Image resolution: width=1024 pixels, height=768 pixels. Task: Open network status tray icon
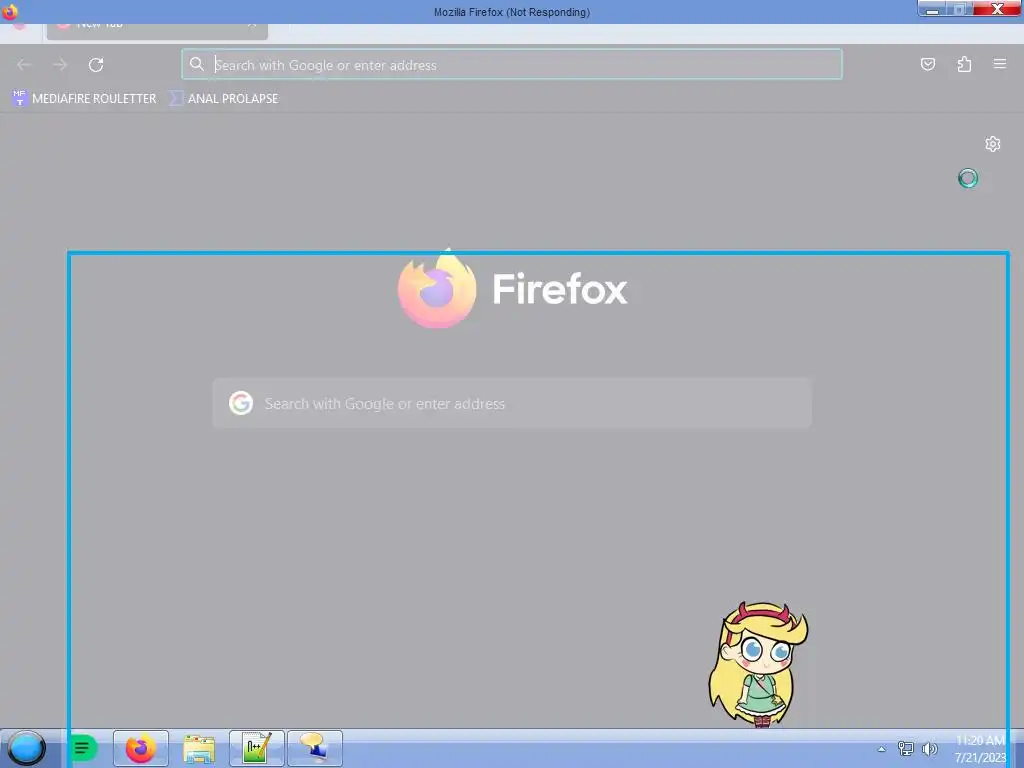pos(906,748)
